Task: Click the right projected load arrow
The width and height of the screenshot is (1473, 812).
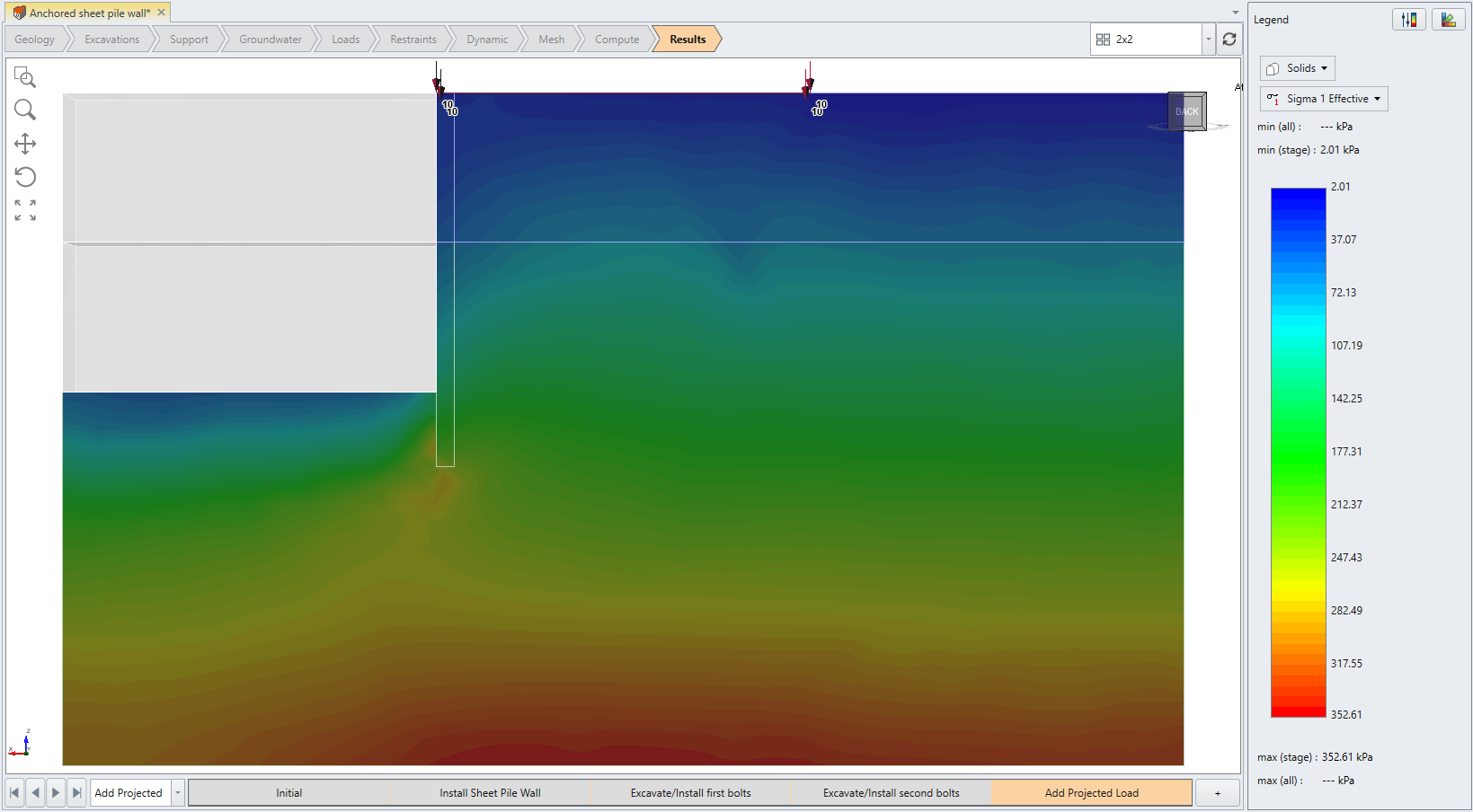Action: coord(808,79)
